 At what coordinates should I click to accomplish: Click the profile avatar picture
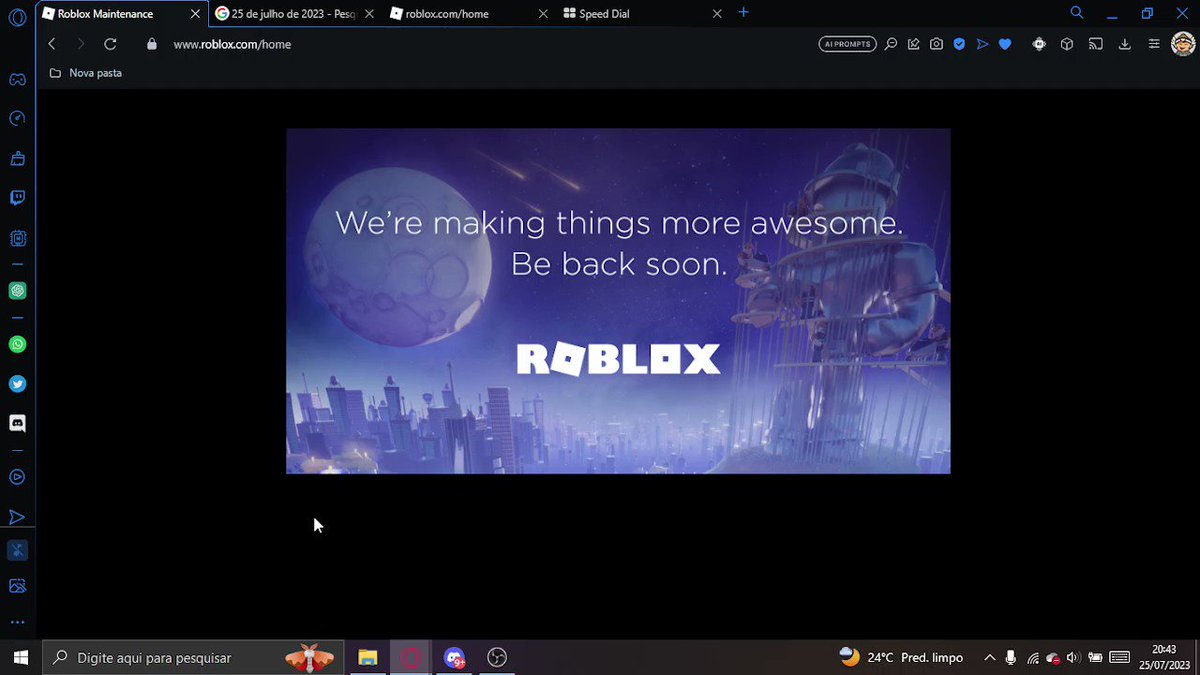click(1183, 44)
